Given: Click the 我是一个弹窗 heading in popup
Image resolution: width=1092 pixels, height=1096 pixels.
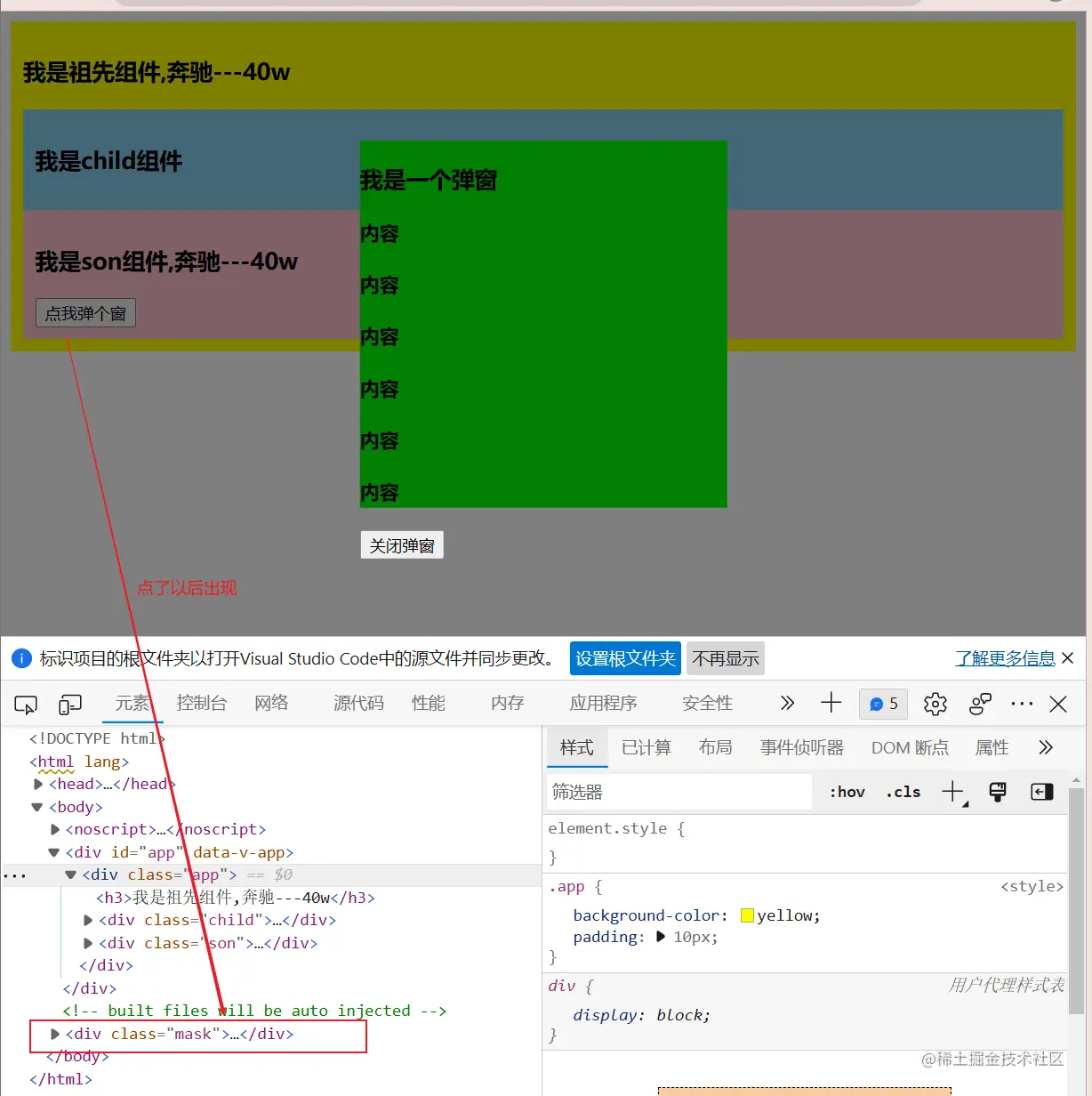Looking at the screenshot, I should click(429, 181).
